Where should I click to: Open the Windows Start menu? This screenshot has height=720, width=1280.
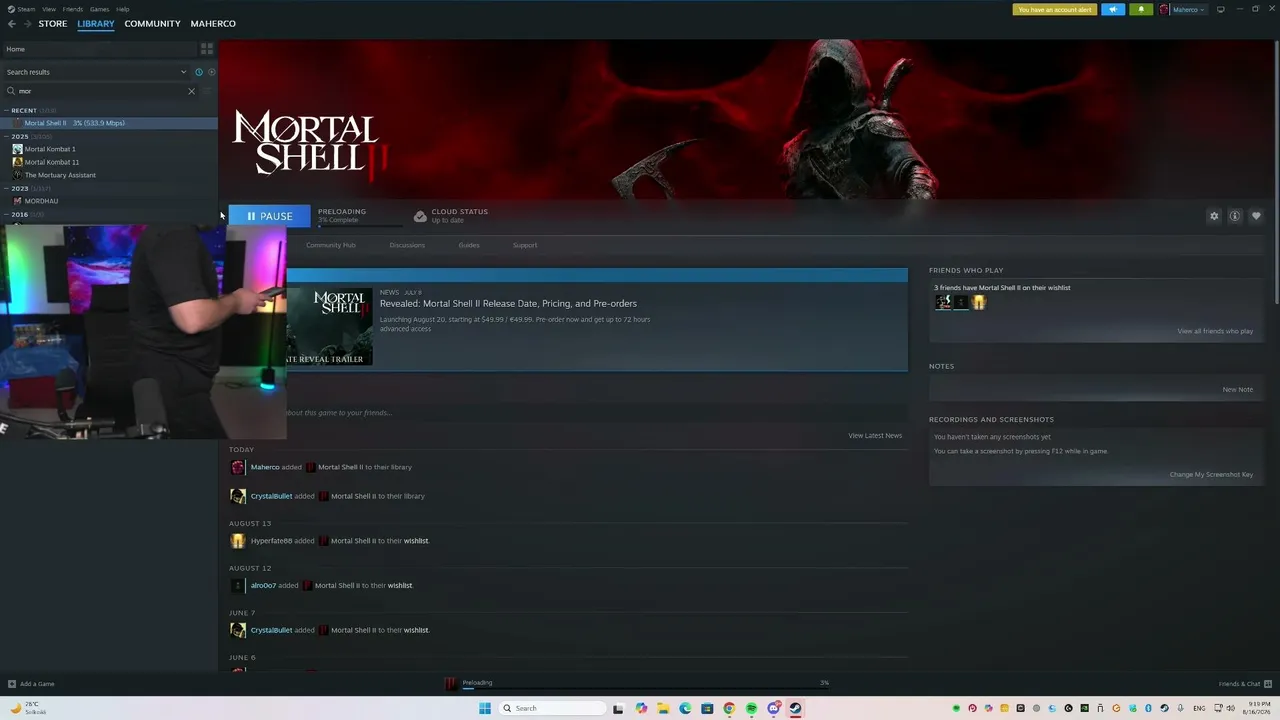[485, 708]
